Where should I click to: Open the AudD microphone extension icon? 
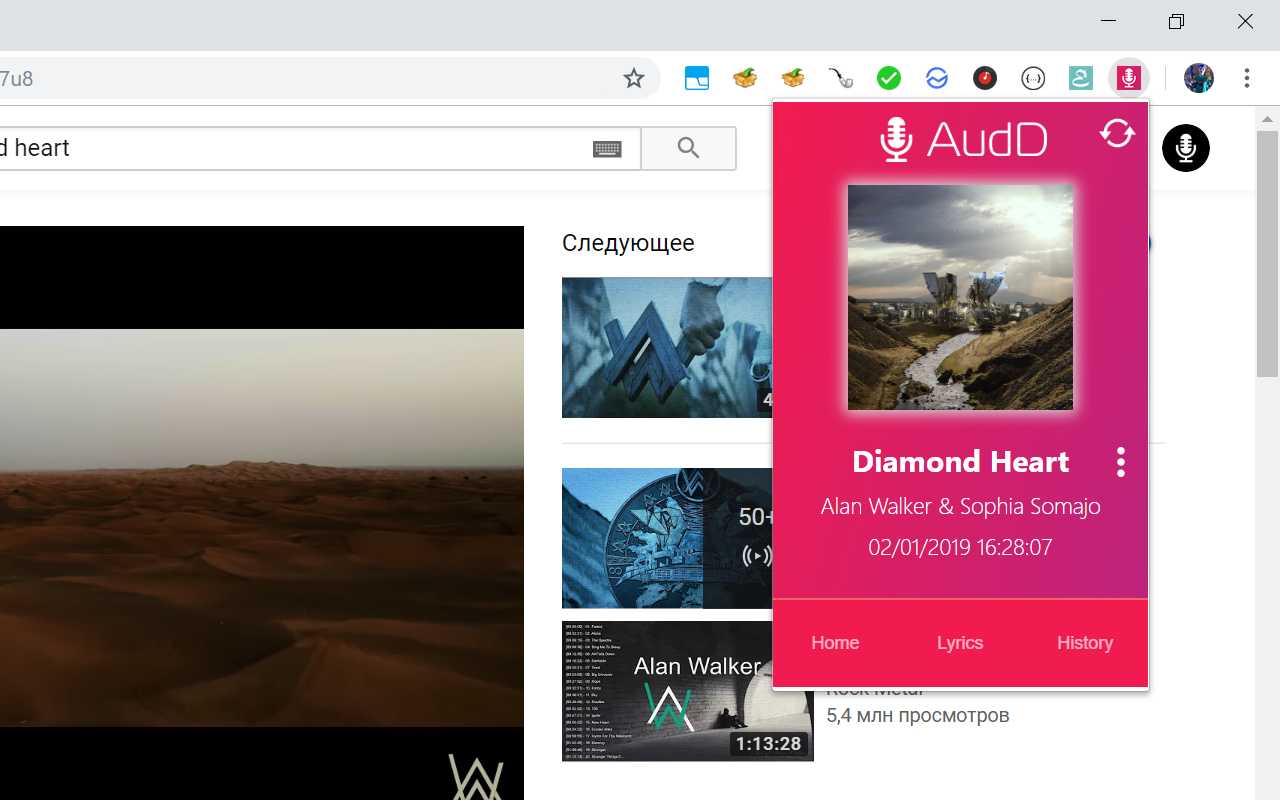click(1128, 78)
